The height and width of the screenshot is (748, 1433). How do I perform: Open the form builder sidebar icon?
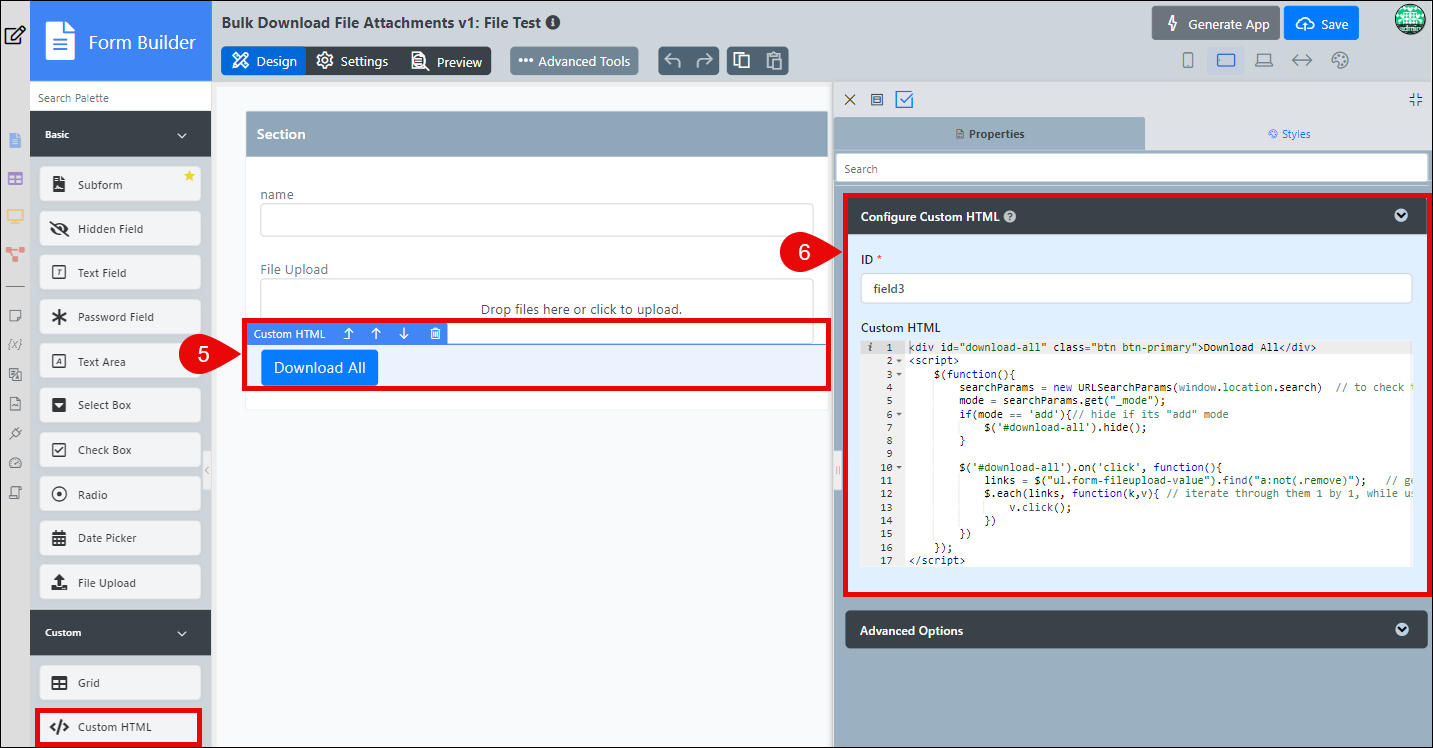15,140
